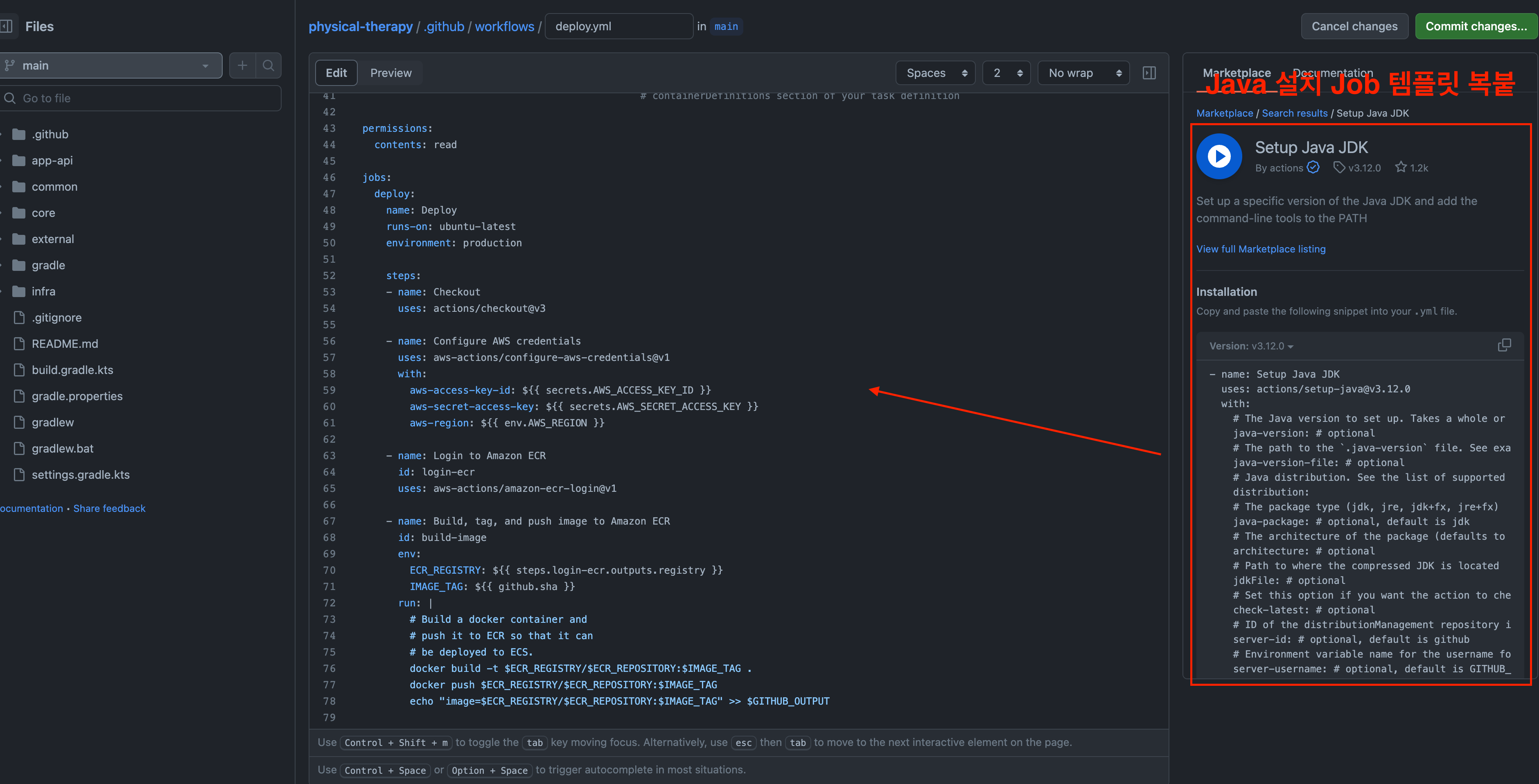Open the .github folder in tree

pos(50,134)
